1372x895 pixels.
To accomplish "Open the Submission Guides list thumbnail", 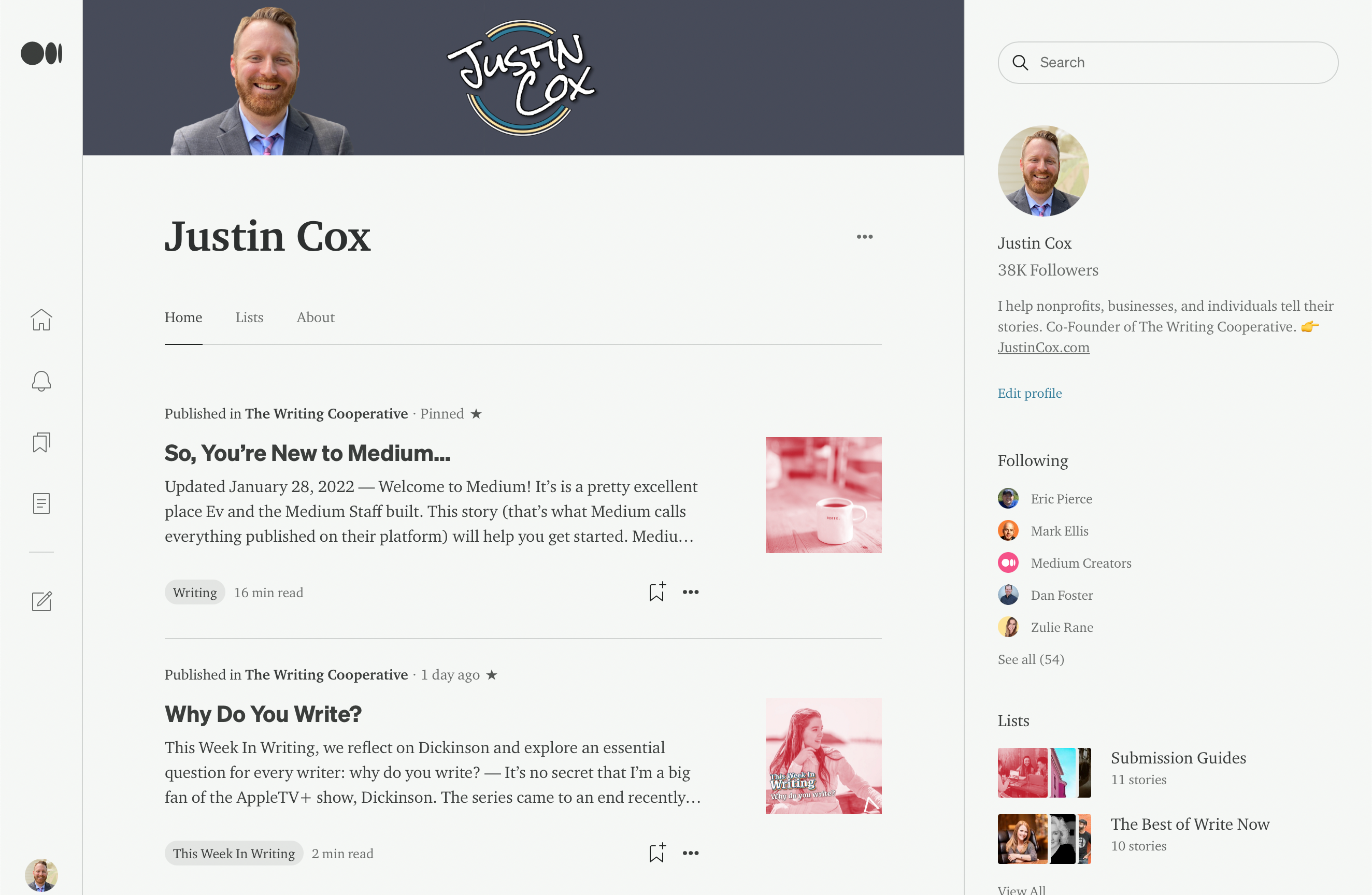I will pyautogui.click(x=1044, y=772).
